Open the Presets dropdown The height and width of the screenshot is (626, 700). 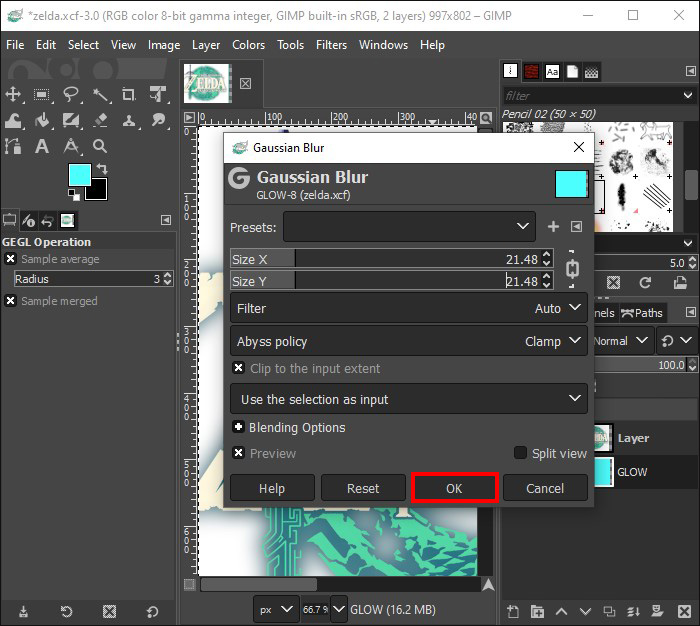tap(409, 227)
